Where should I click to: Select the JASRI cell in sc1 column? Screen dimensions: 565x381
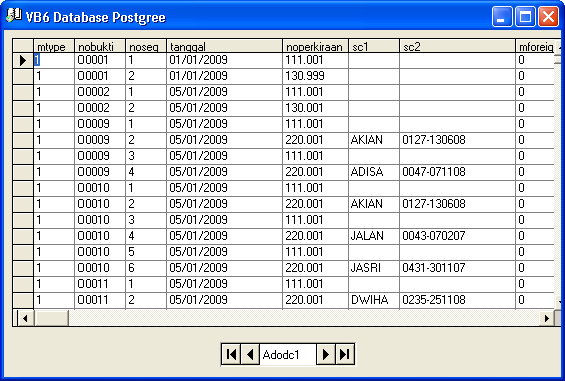pos(374,268)
